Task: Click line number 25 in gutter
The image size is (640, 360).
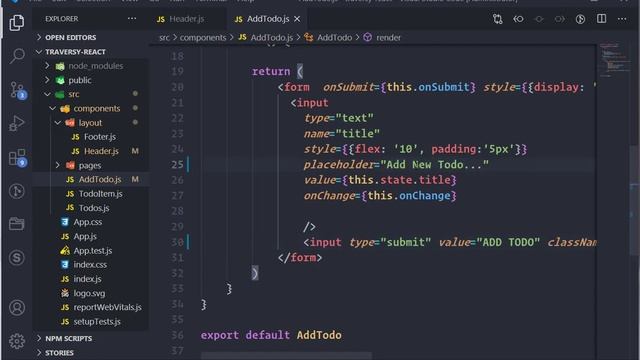Action: [177, 164]
